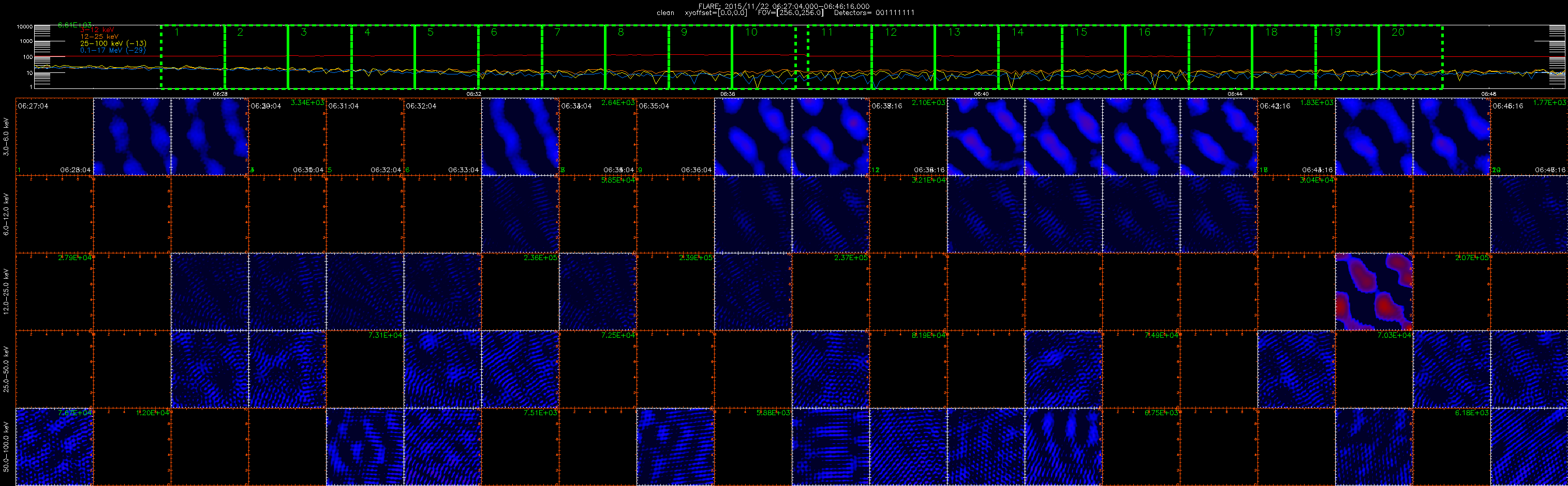This screenshot has height=486, width=1568.
Task: Open the red-hot 12.0-25.0 keV image panel
Action: tap(1374, 292)
